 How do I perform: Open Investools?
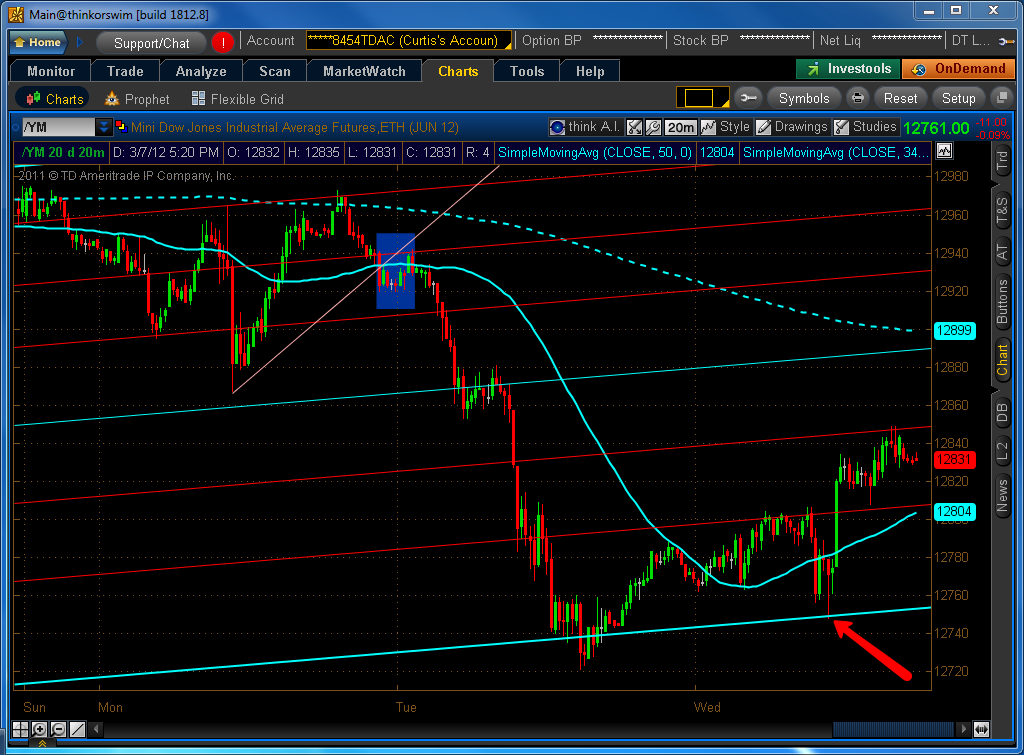(x=848, y=69)
